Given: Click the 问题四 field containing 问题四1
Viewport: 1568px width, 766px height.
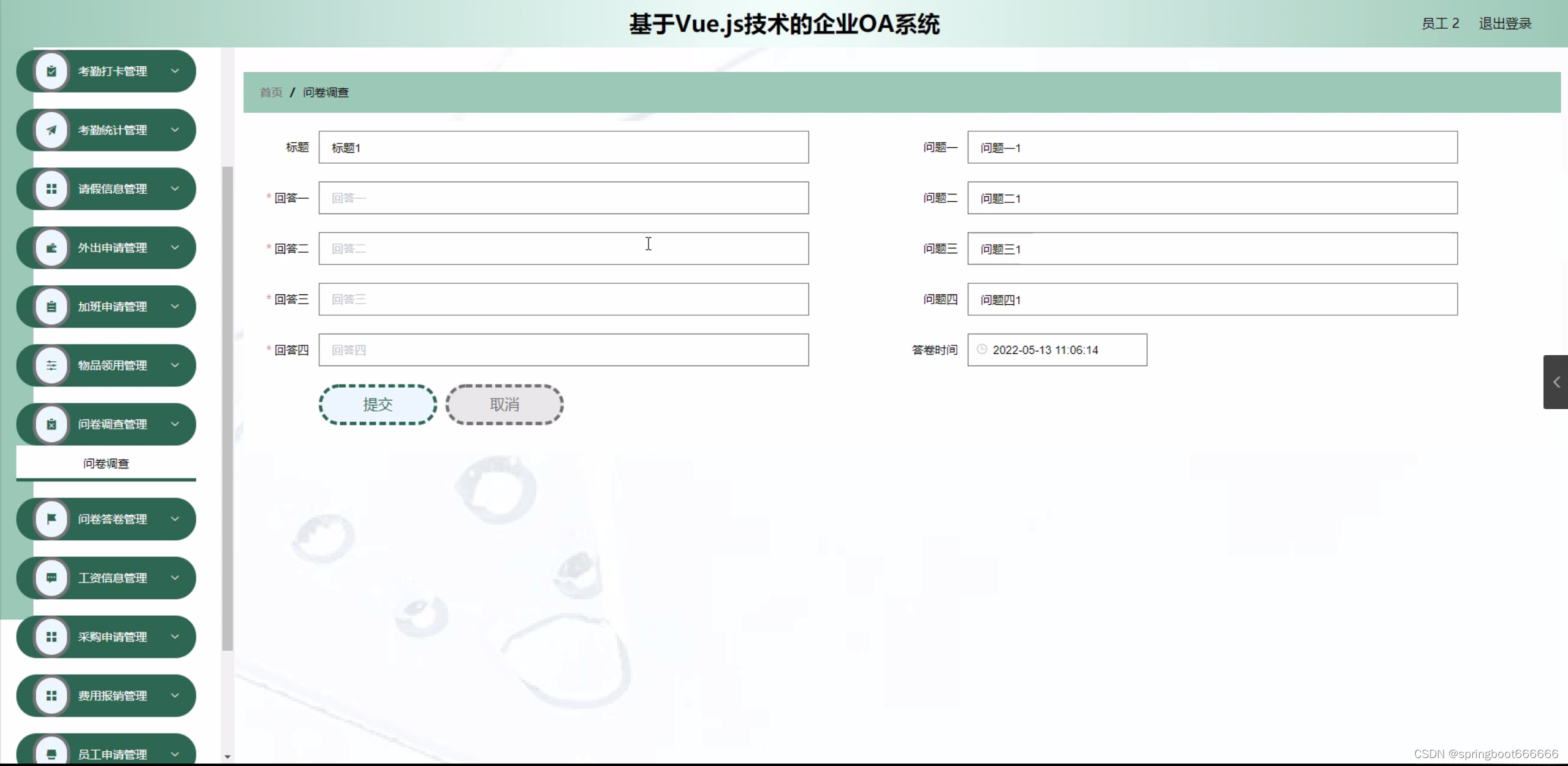Looking at the screenshot, I should (x=1212, y=299).
